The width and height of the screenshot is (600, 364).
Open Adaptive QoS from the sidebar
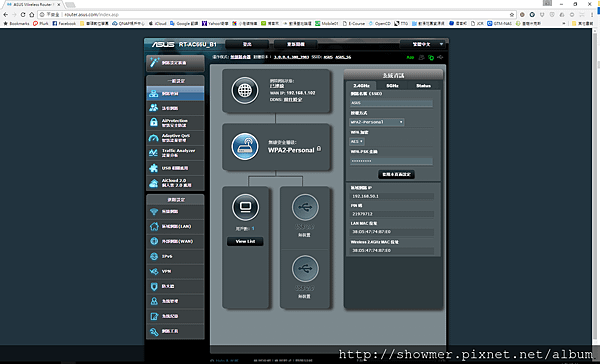(x=175, y=138)
